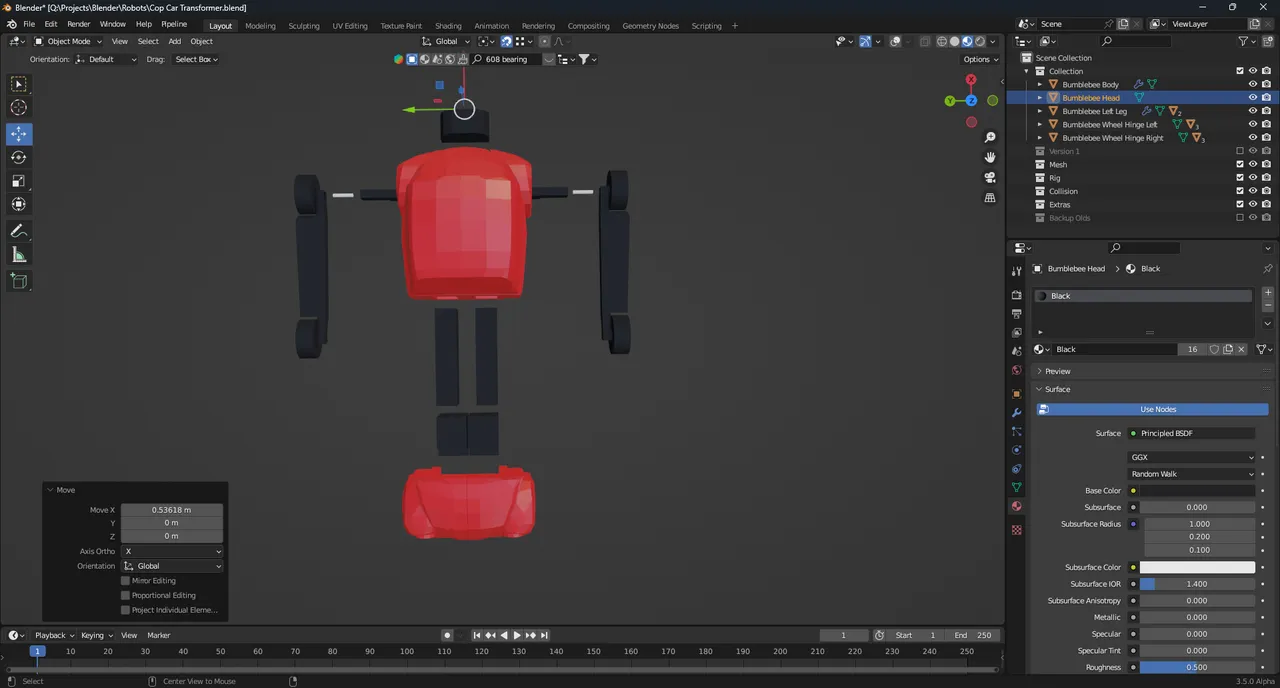1280x688 pixels.
Task: Open the Object properties tab icon
Action: (x=1017, y=394)
